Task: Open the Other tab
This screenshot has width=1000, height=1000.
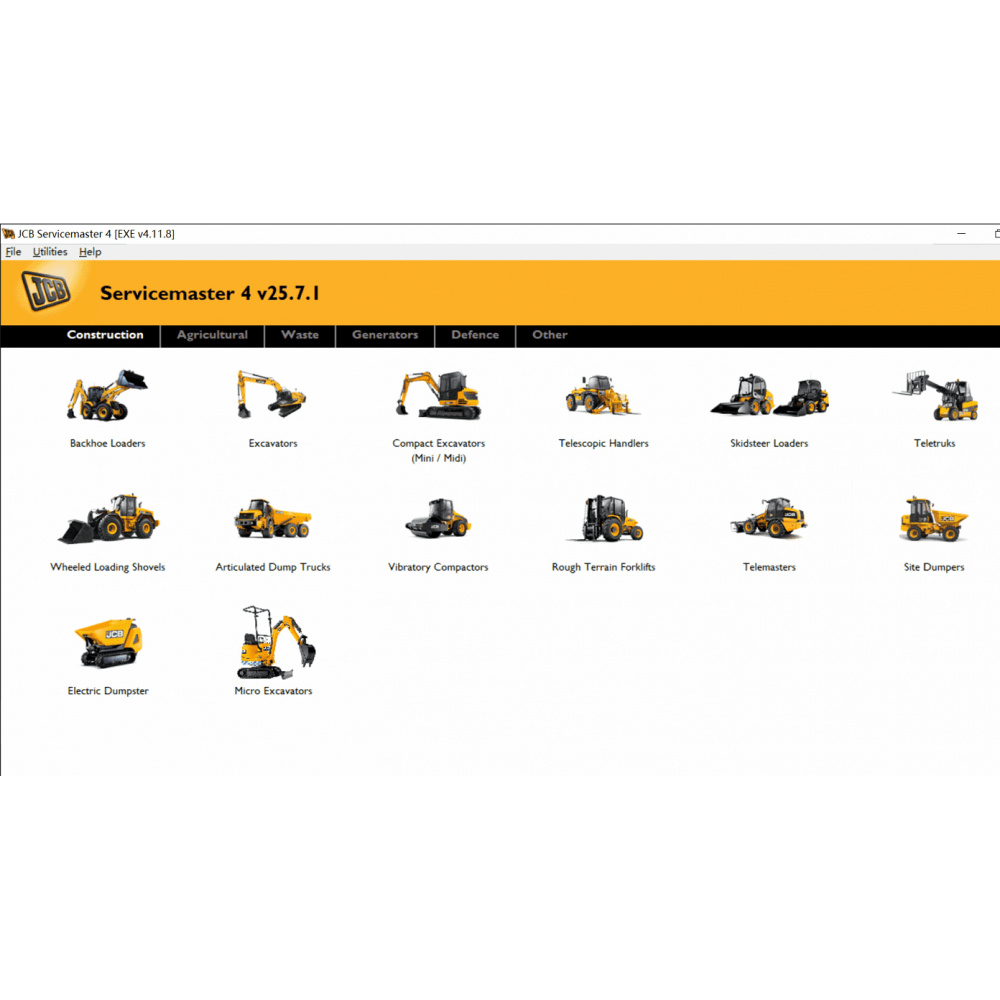Action: [x=550, y=335]
